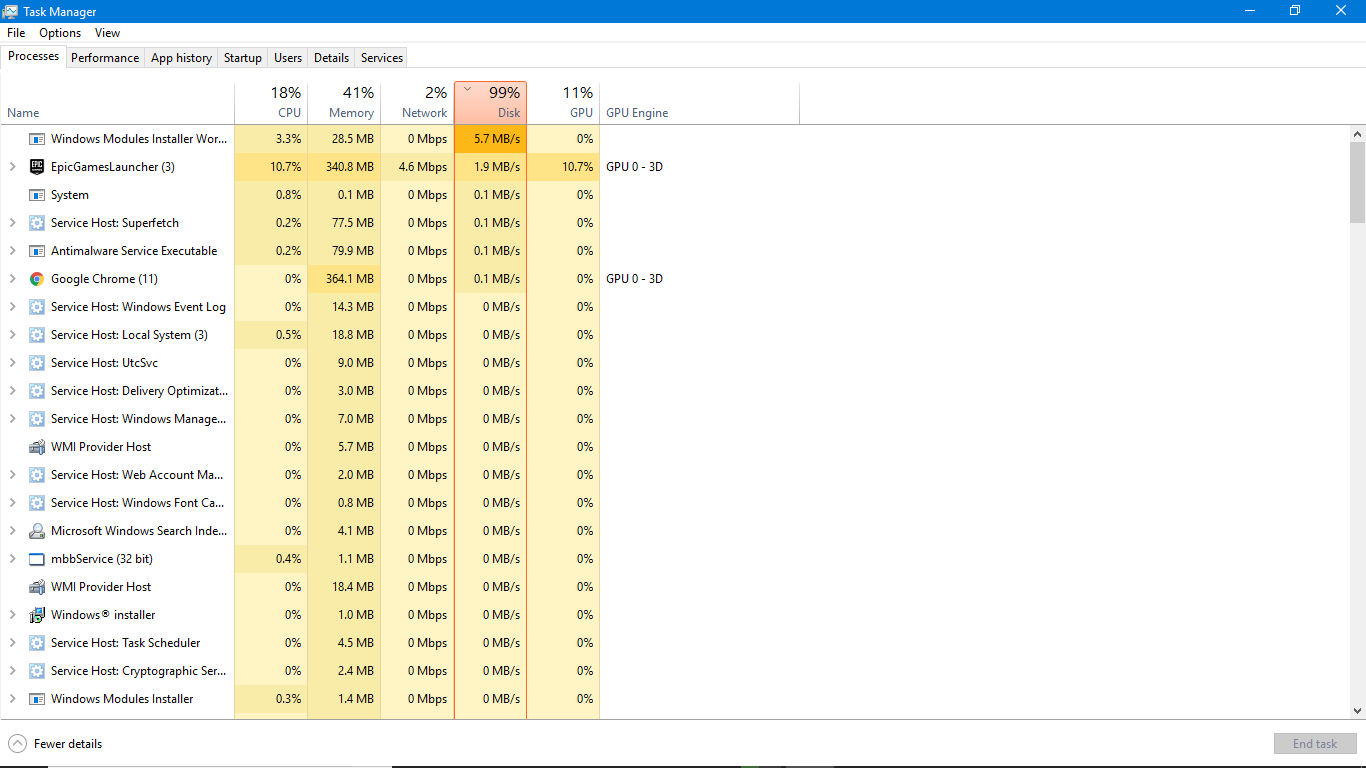
Task: Select the 5.7 MB/s disk usage cell
Action: click(490, 139)
